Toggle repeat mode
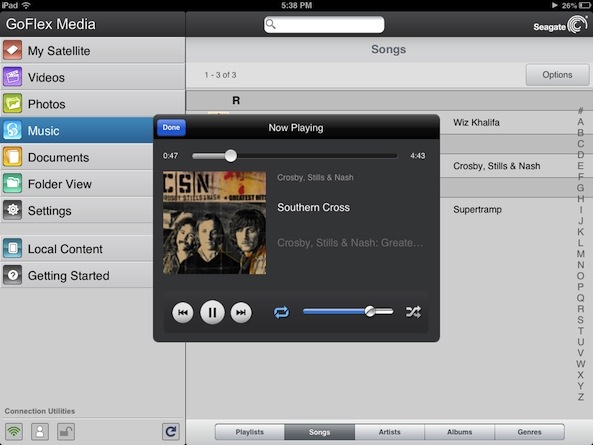This screenshot has height=445, width=593. pos(281,312)
